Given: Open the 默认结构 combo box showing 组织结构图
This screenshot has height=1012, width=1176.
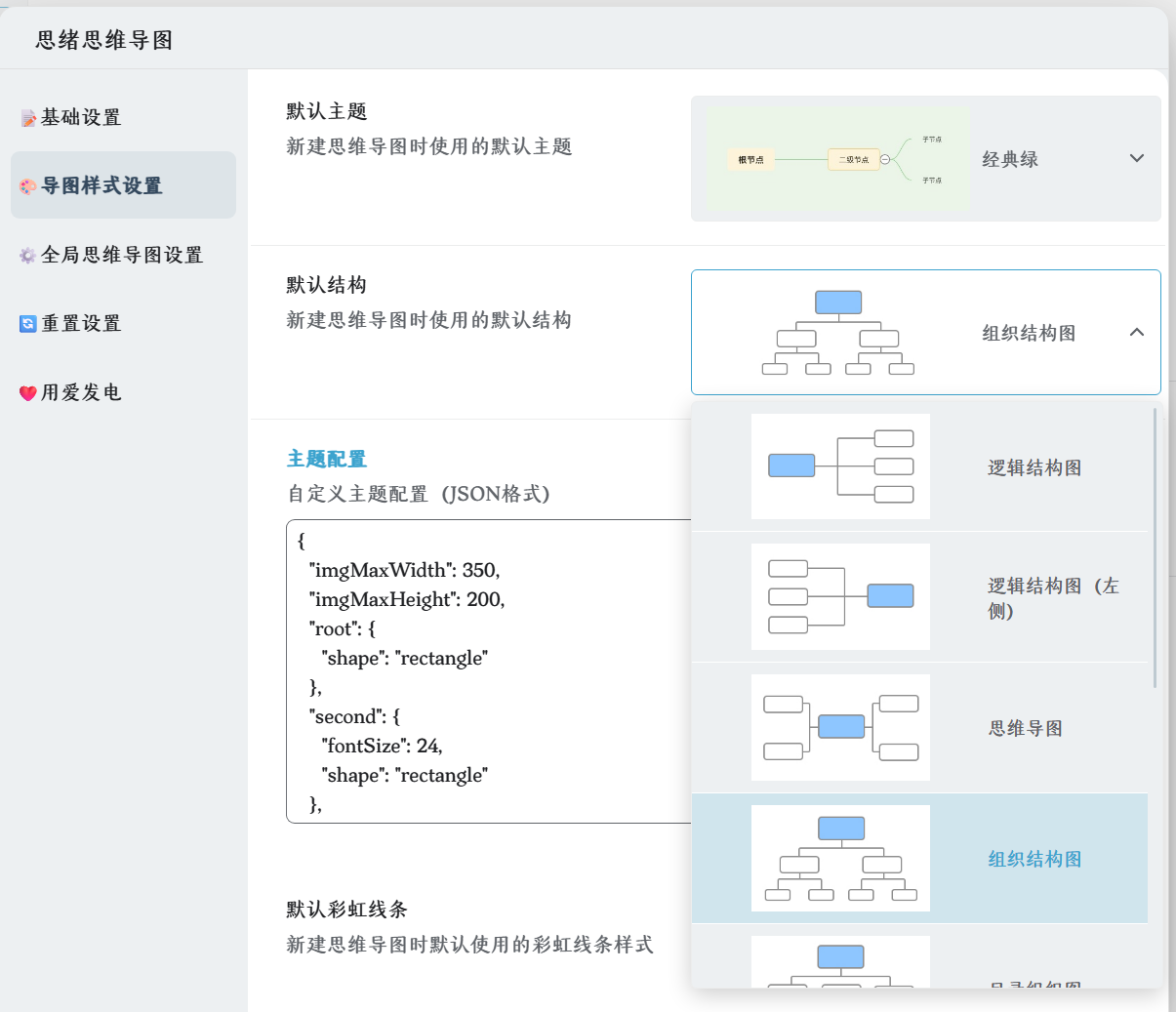Looking at the screenshot, I should (925, 333).
